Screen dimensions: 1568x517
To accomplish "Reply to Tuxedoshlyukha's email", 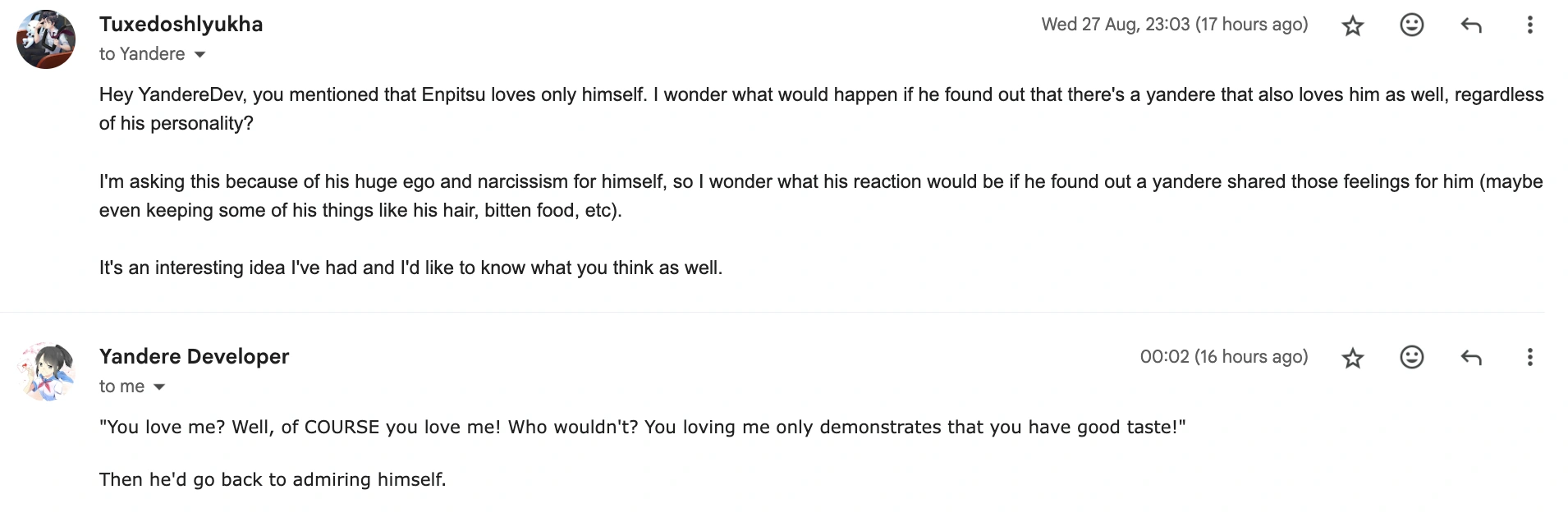I will point(1470,25).
